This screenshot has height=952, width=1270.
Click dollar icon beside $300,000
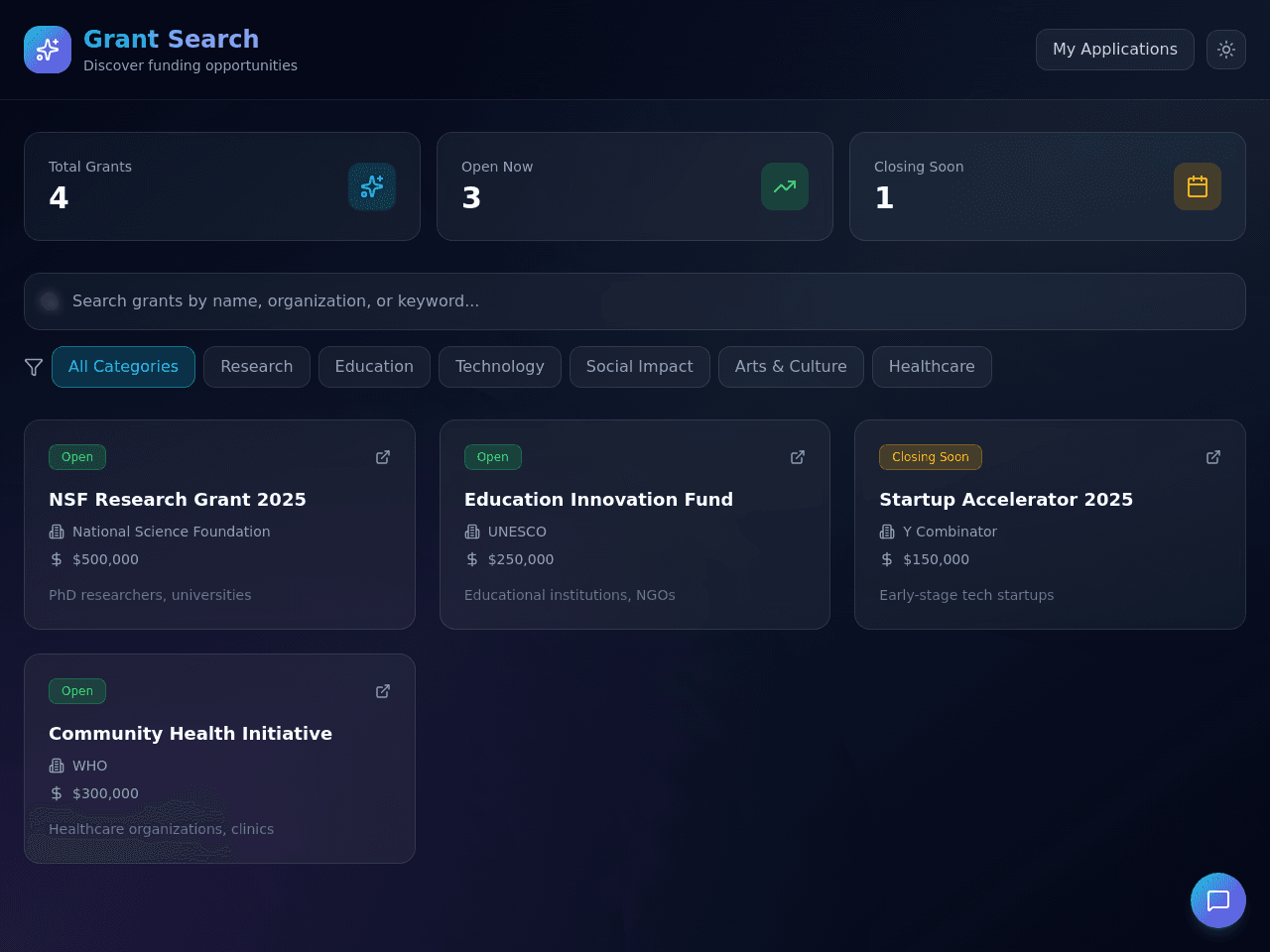[x=57, y=793]
